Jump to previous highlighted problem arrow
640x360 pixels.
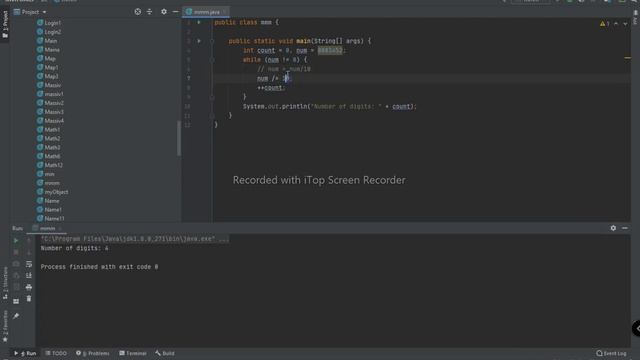coord(616,24)
